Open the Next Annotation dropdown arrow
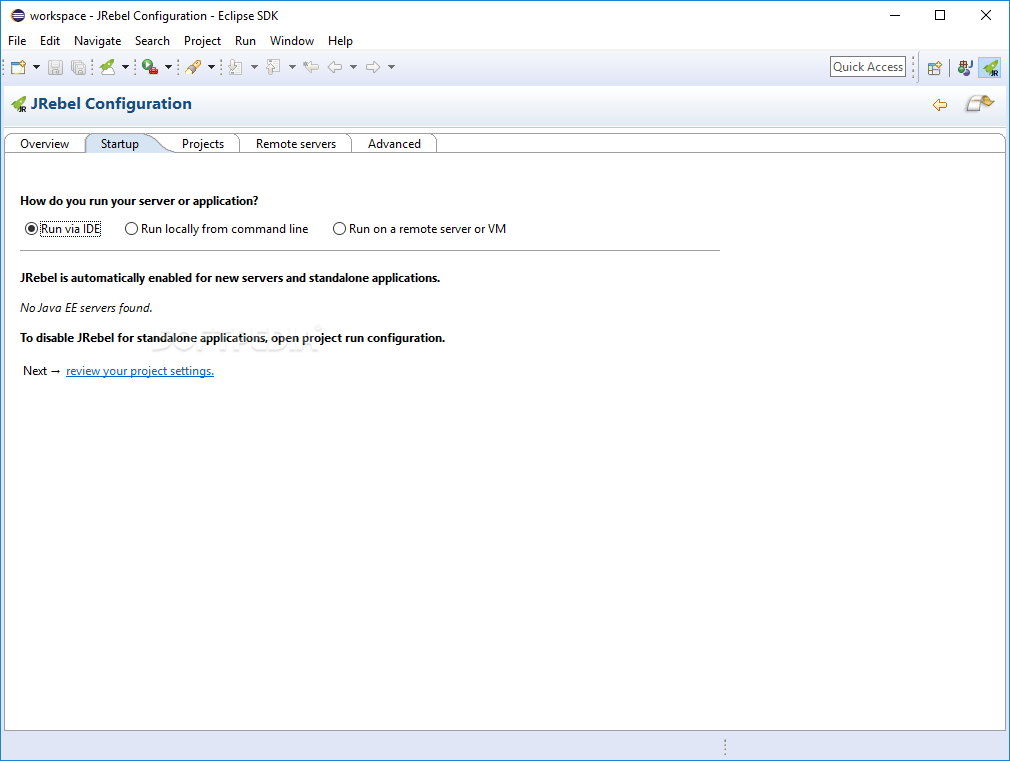The width and height of the screenshot is (1010, 761). pos(254,67)
